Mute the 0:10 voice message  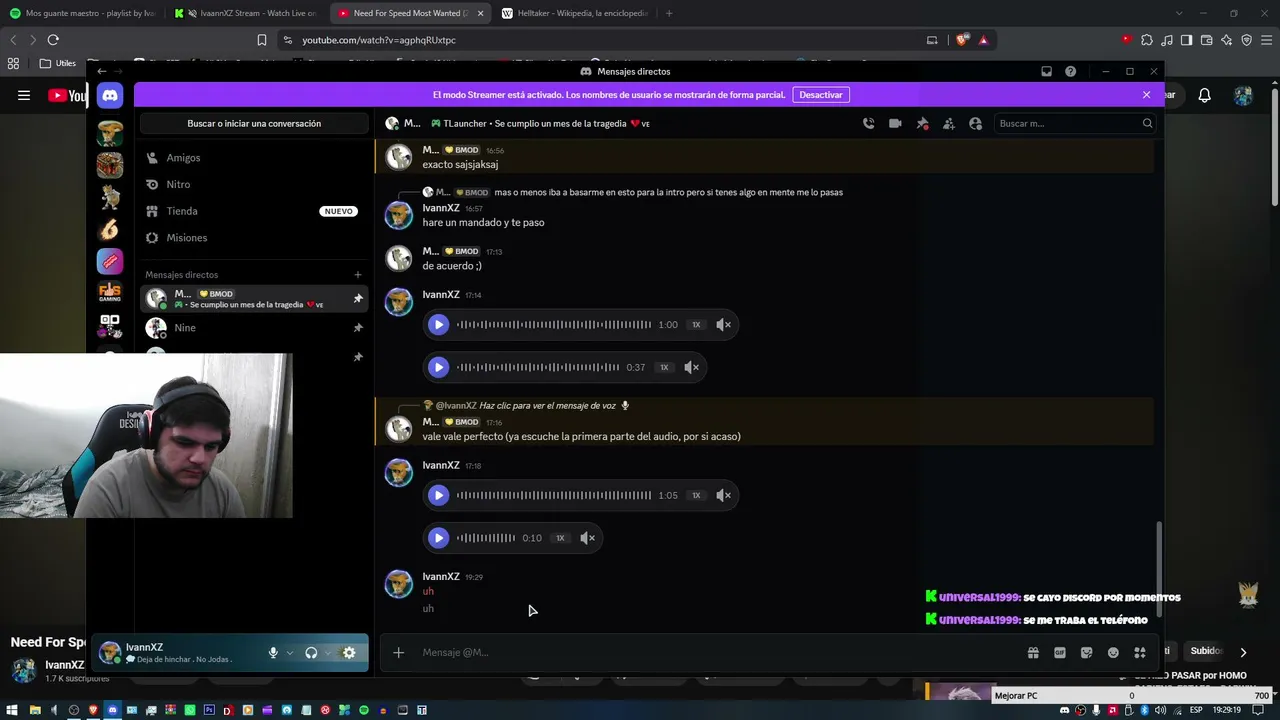coord(588,538)
